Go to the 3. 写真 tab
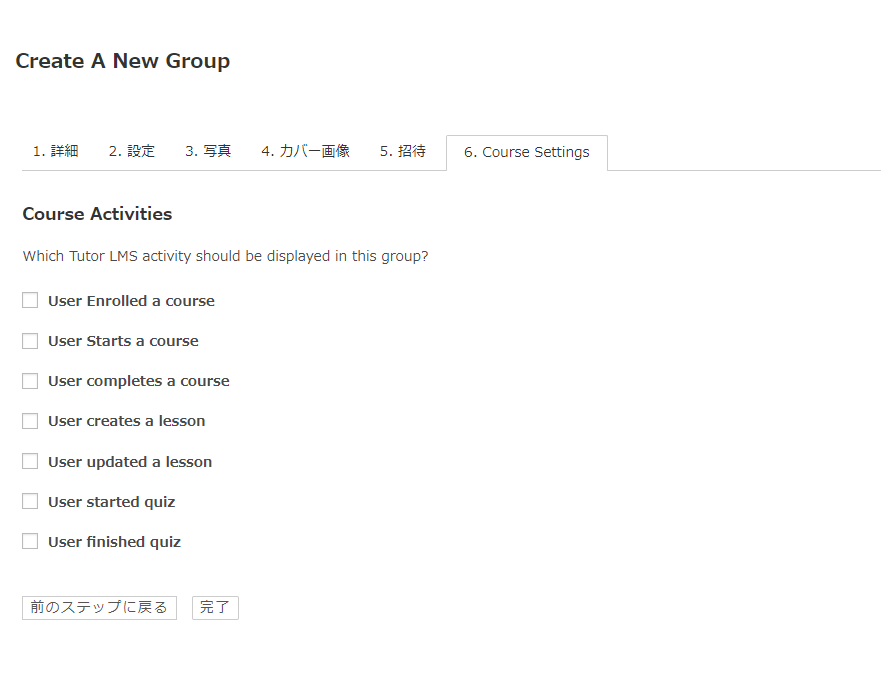Image resolution: width=892 pixels, height=677 pixels. (208, 151)
